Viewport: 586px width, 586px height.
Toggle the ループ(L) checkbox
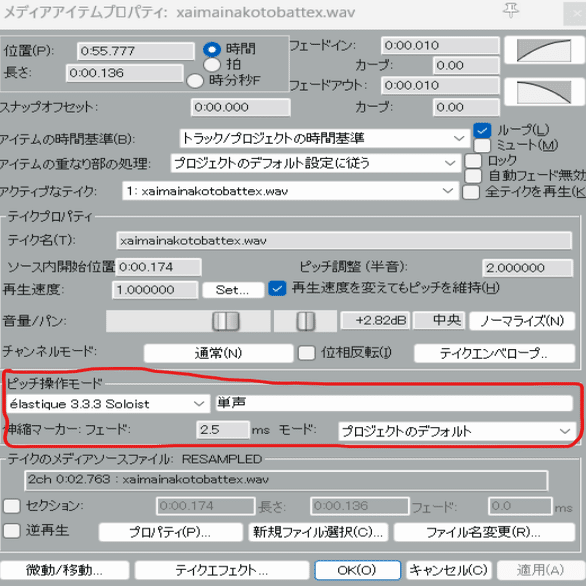(482, 130)
